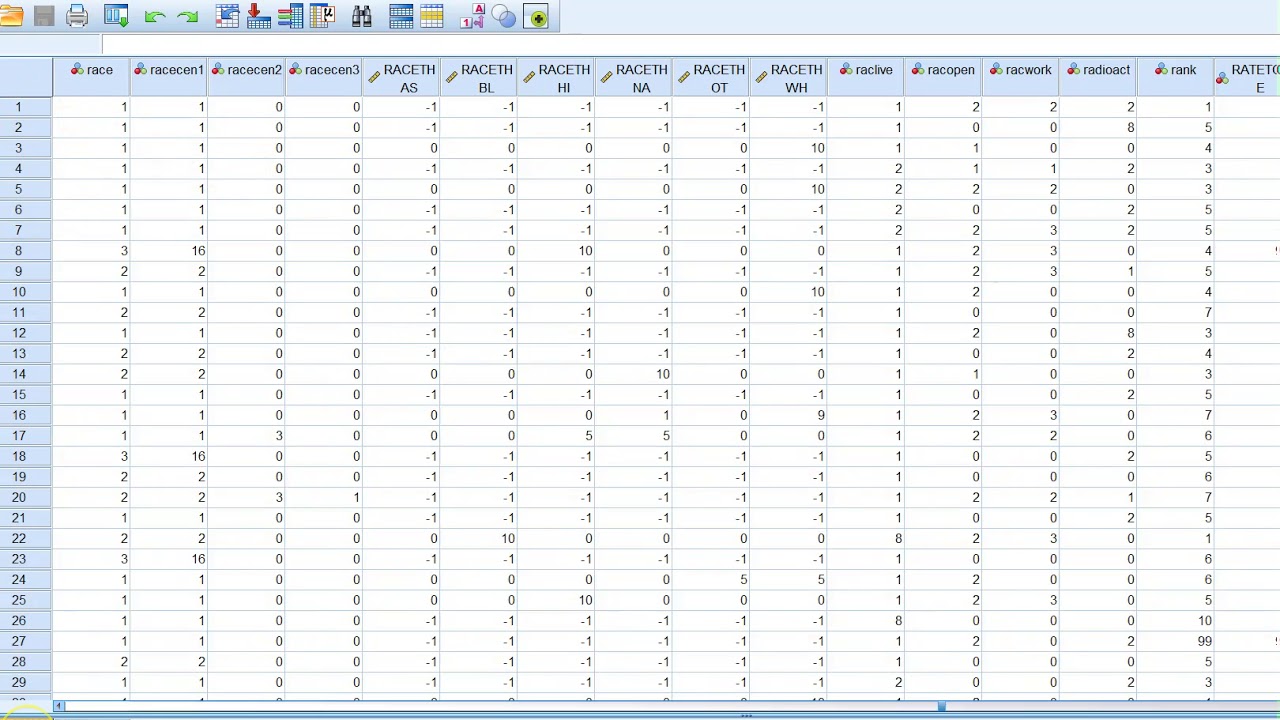Click racecen3 cell showing 1 in row 20
Viewport: 1280px width, 720px height.
pos(323,497)
